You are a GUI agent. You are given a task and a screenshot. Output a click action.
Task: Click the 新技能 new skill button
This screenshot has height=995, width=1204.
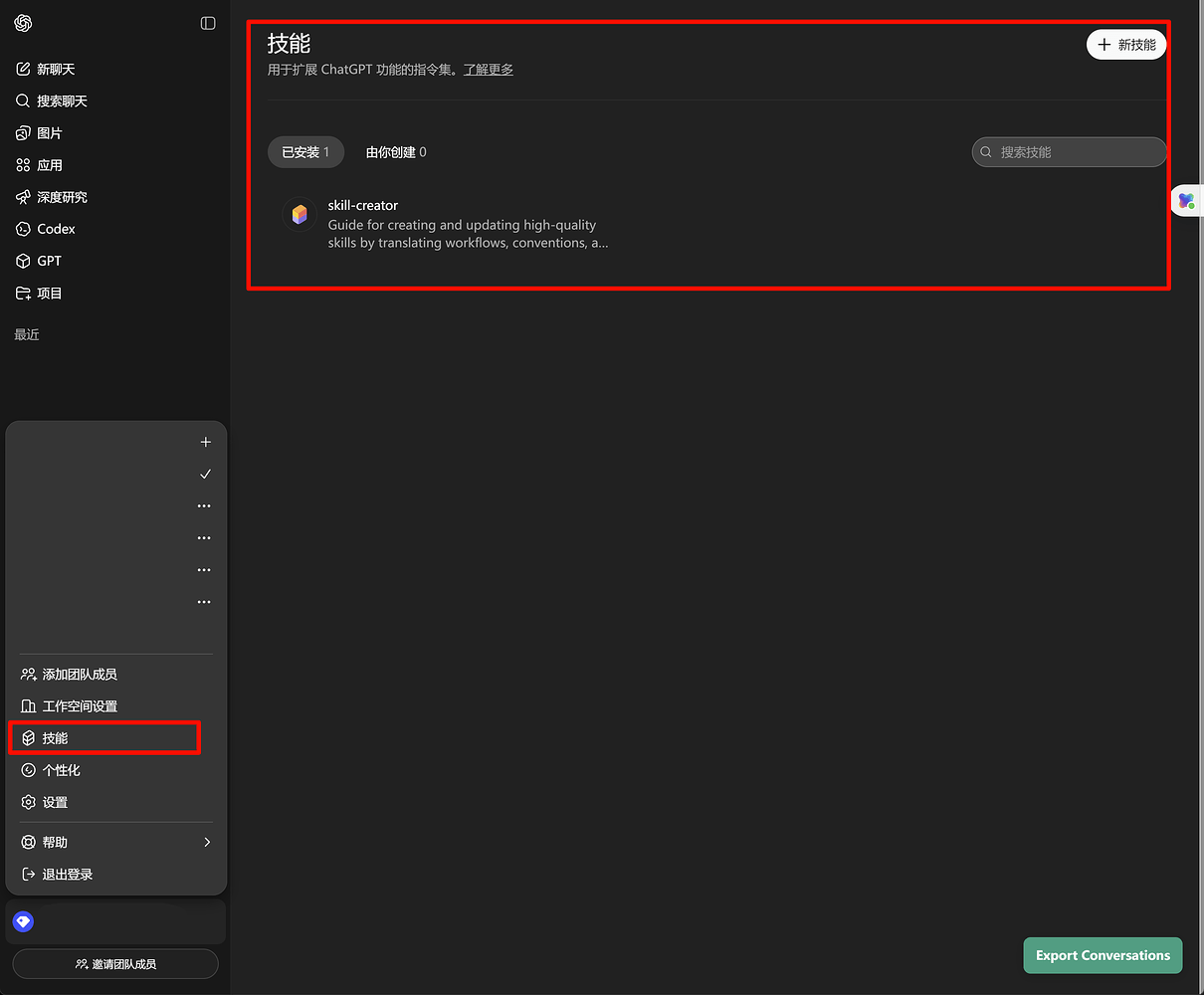pos(1126,45)
